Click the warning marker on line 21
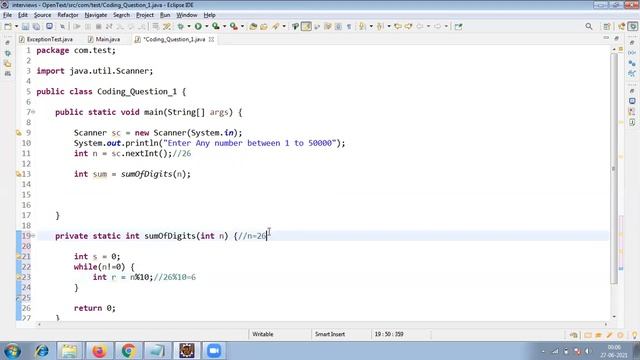 coord(18,256)
